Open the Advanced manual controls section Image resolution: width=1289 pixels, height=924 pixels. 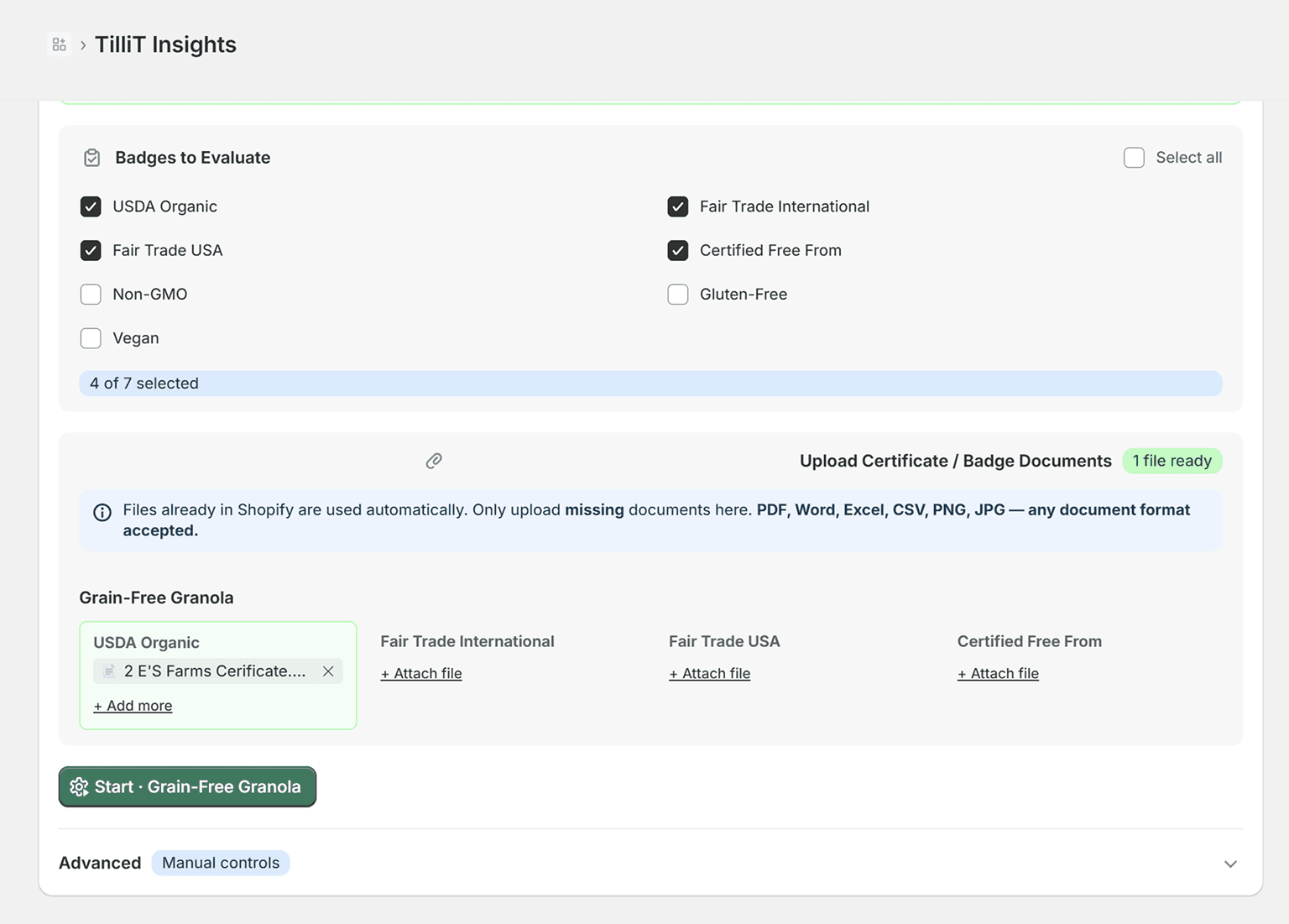point(100,863)
